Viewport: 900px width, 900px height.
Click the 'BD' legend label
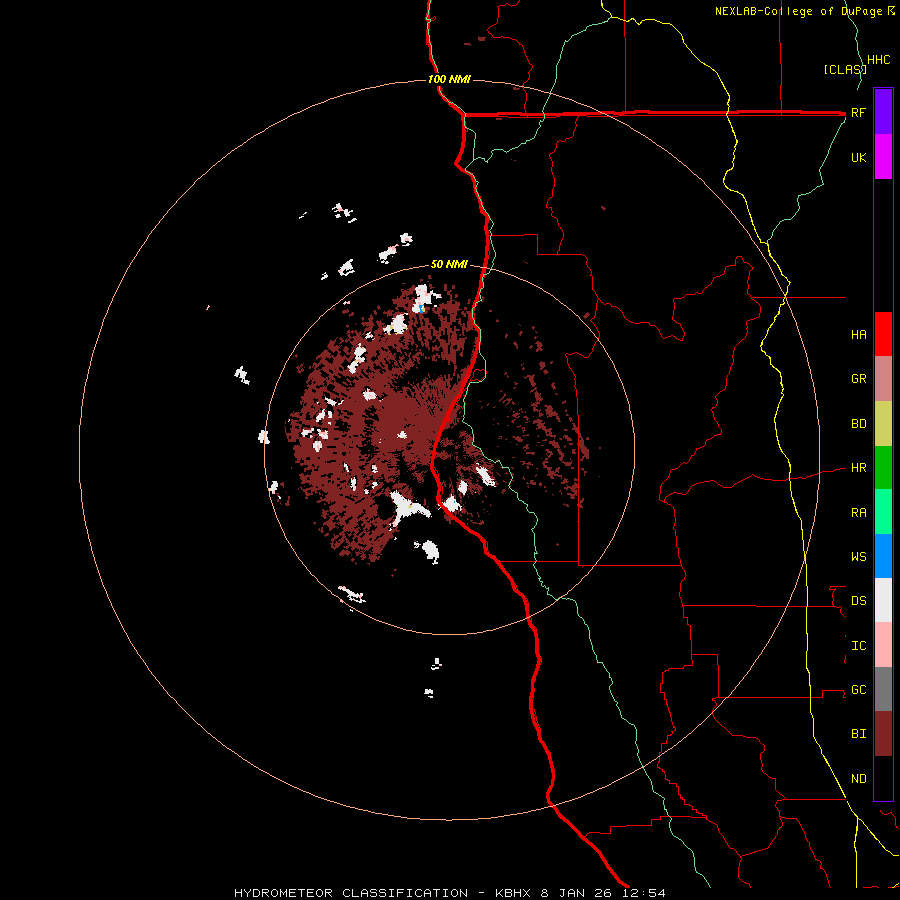[858, 424]
